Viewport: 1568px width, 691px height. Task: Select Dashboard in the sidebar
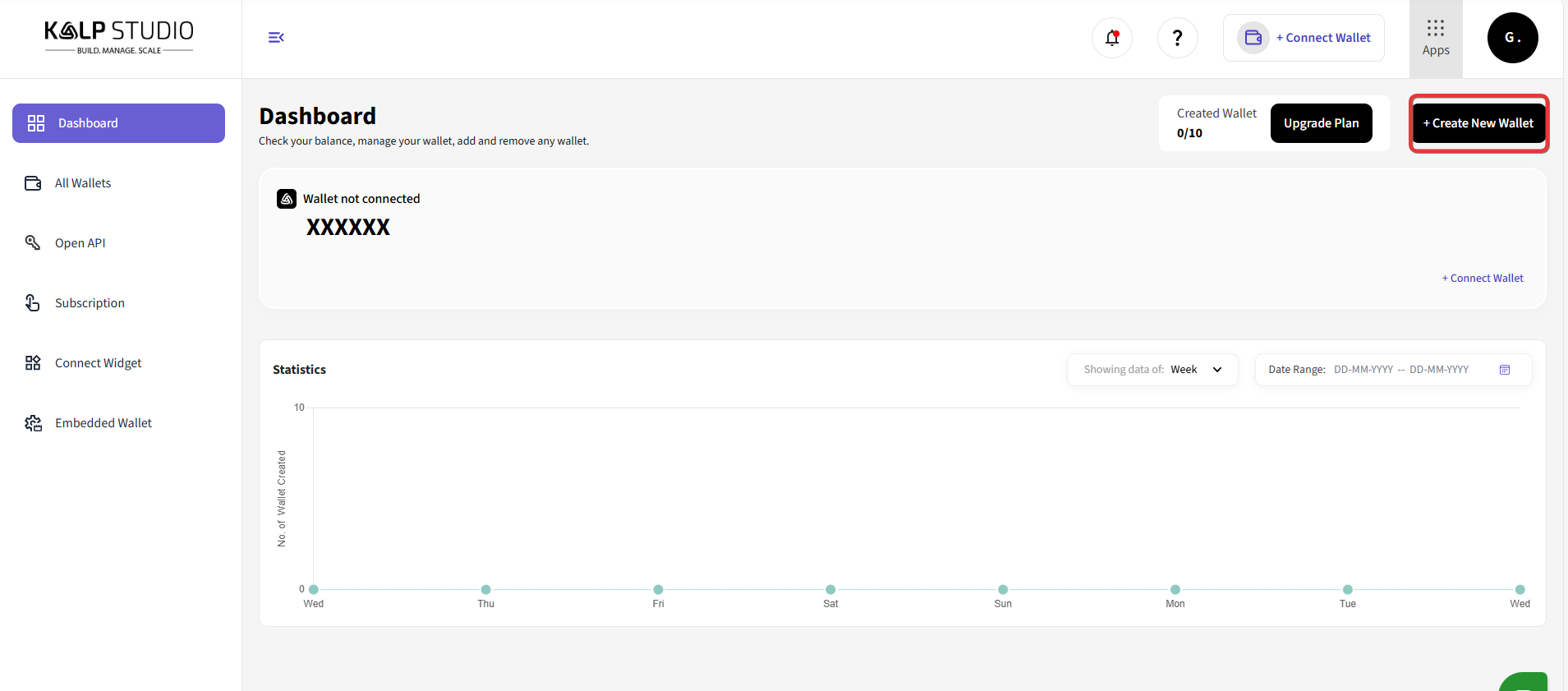tap(118, 123)
